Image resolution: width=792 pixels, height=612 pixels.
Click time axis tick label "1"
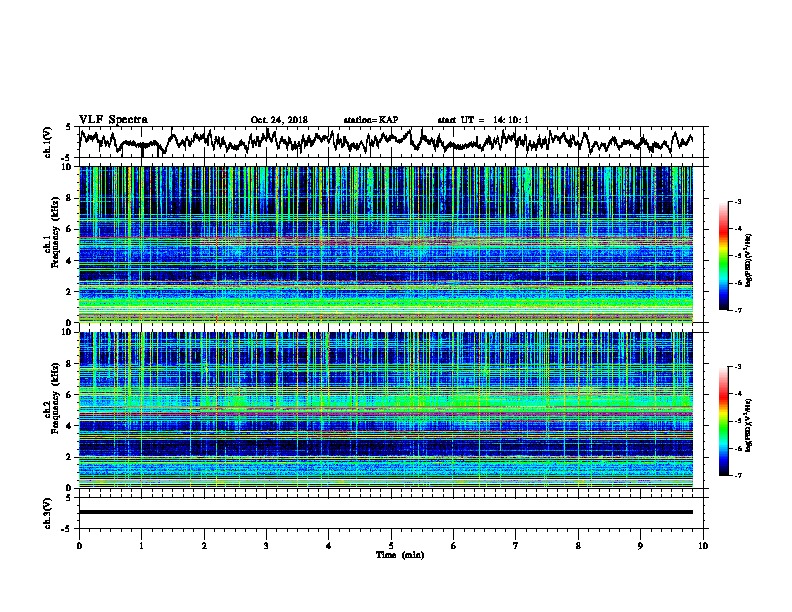point(141,546)
